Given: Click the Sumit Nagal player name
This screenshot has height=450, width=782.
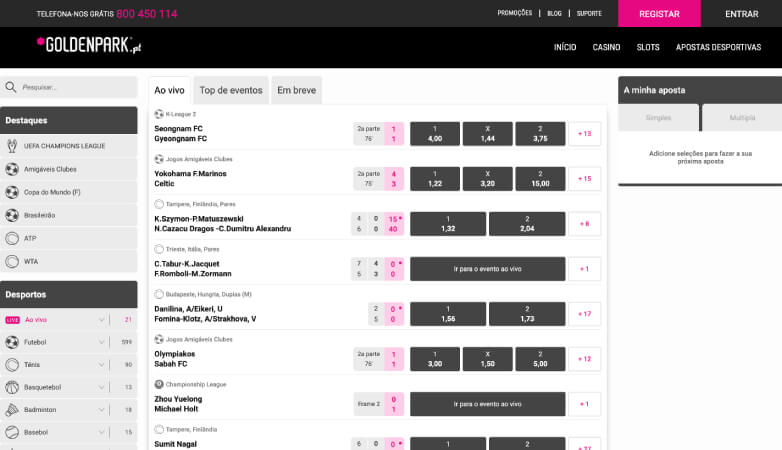Looking at the screenshot, I should click(x=176, y=444).
